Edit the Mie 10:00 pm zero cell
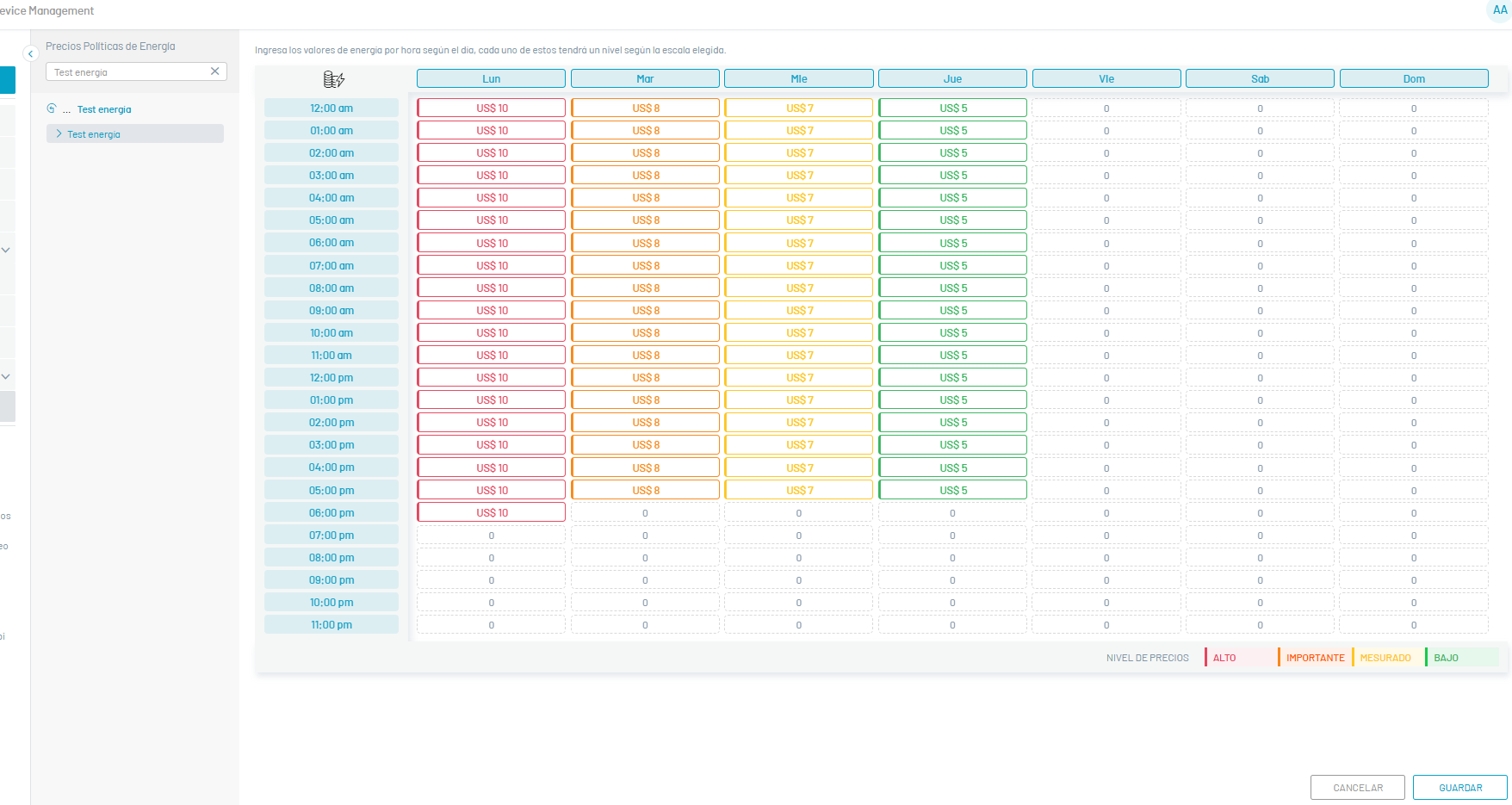This screenshot has height=805, width=1512. (799, 602)
